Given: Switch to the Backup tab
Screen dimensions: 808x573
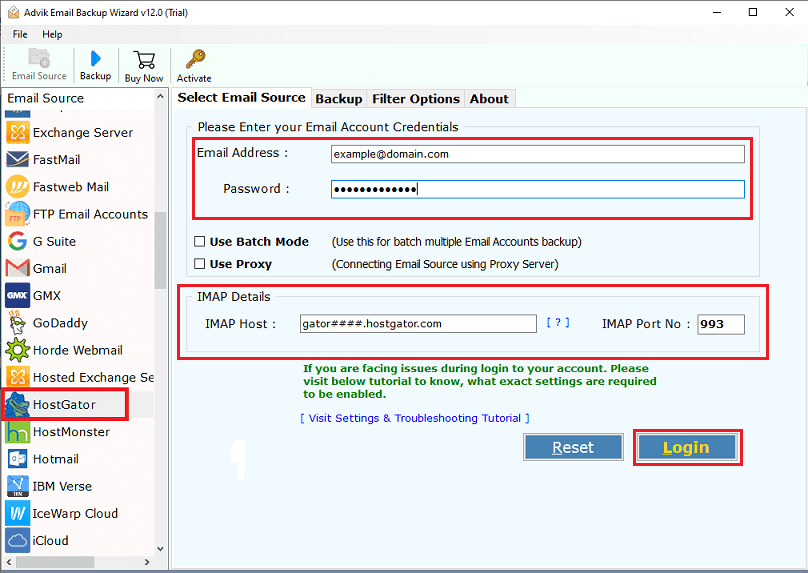Looking at the screenshot, I should coord(339,98).
